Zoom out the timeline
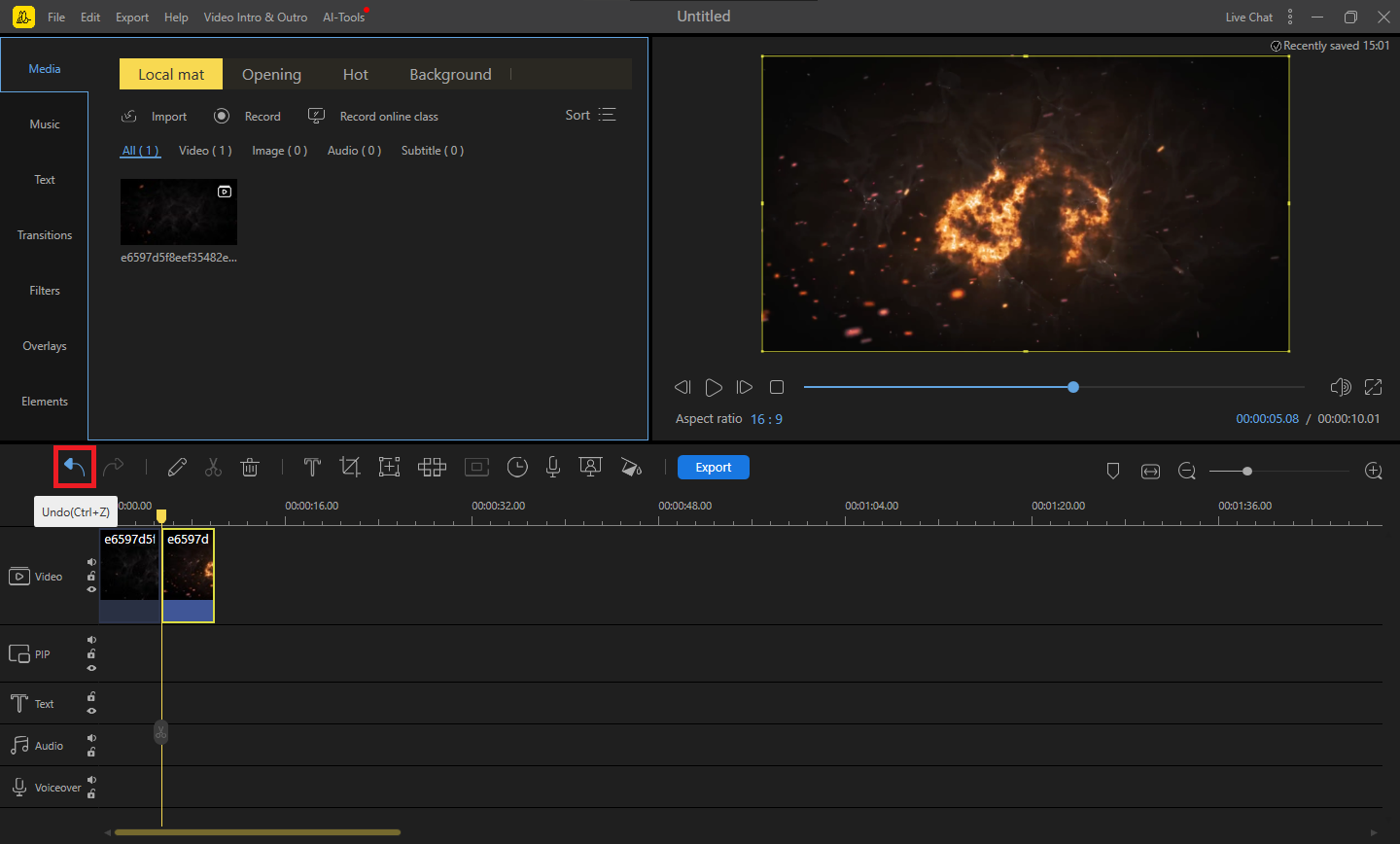 click(x=1187, y=471)
